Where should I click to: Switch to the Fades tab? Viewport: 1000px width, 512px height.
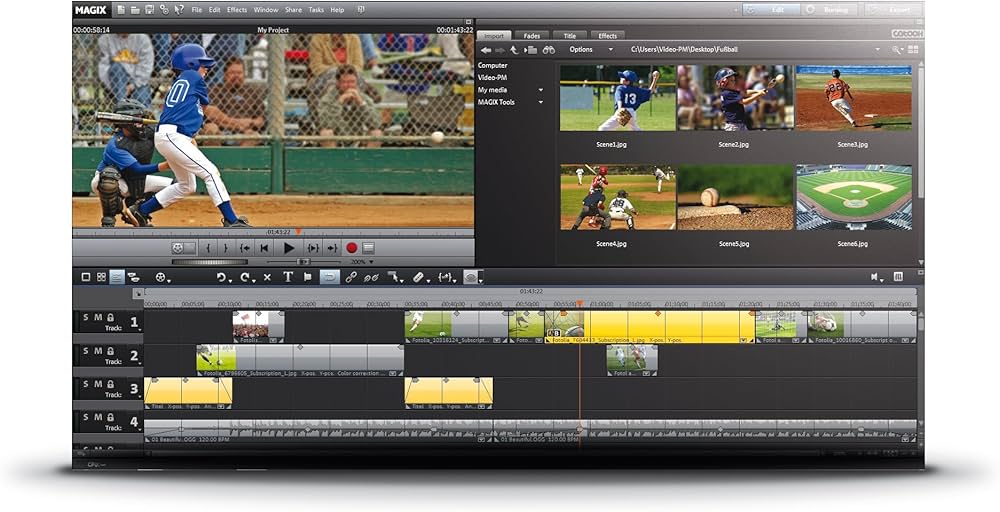531,35
